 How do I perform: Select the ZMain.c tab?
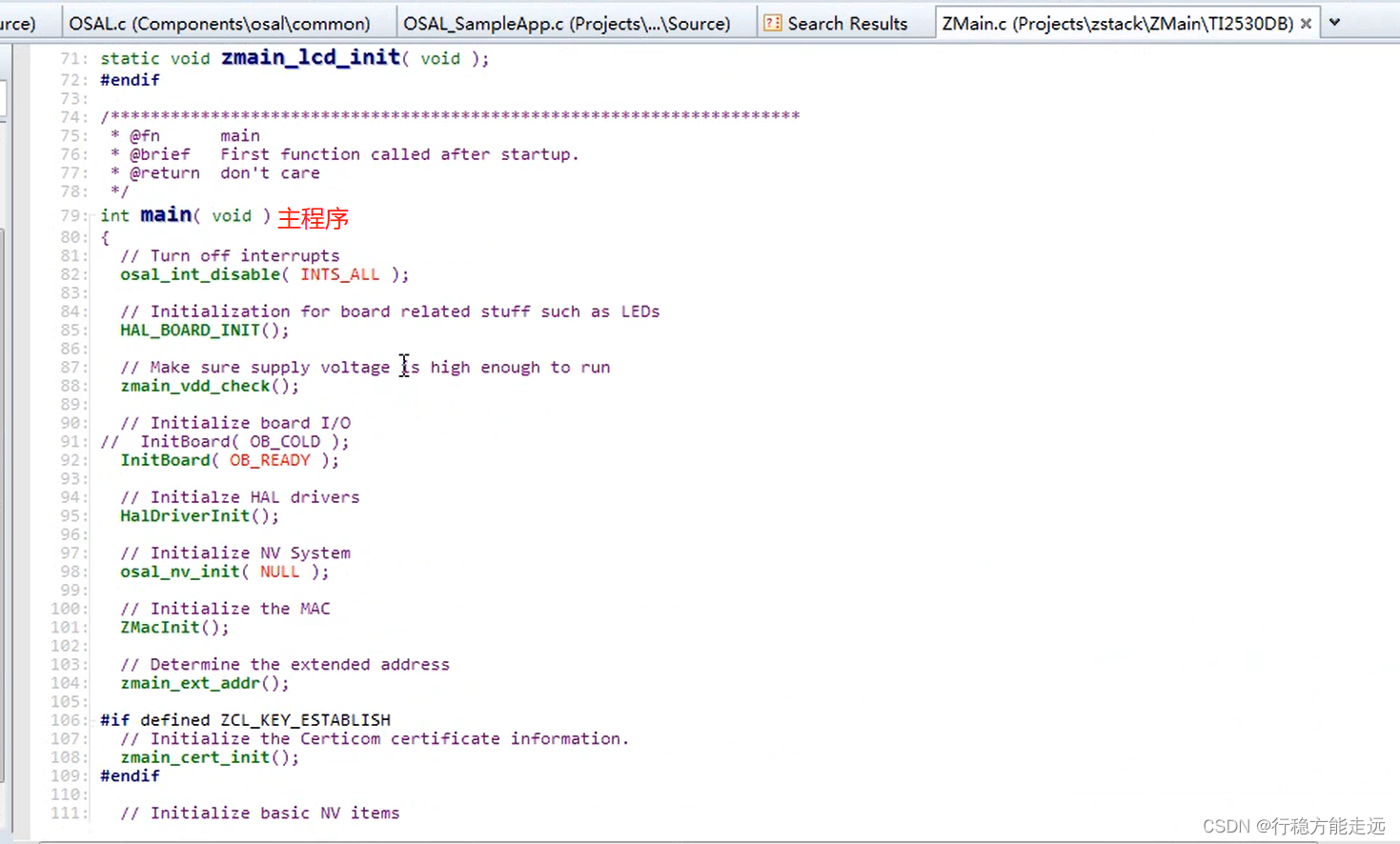tap(1117, 23)
